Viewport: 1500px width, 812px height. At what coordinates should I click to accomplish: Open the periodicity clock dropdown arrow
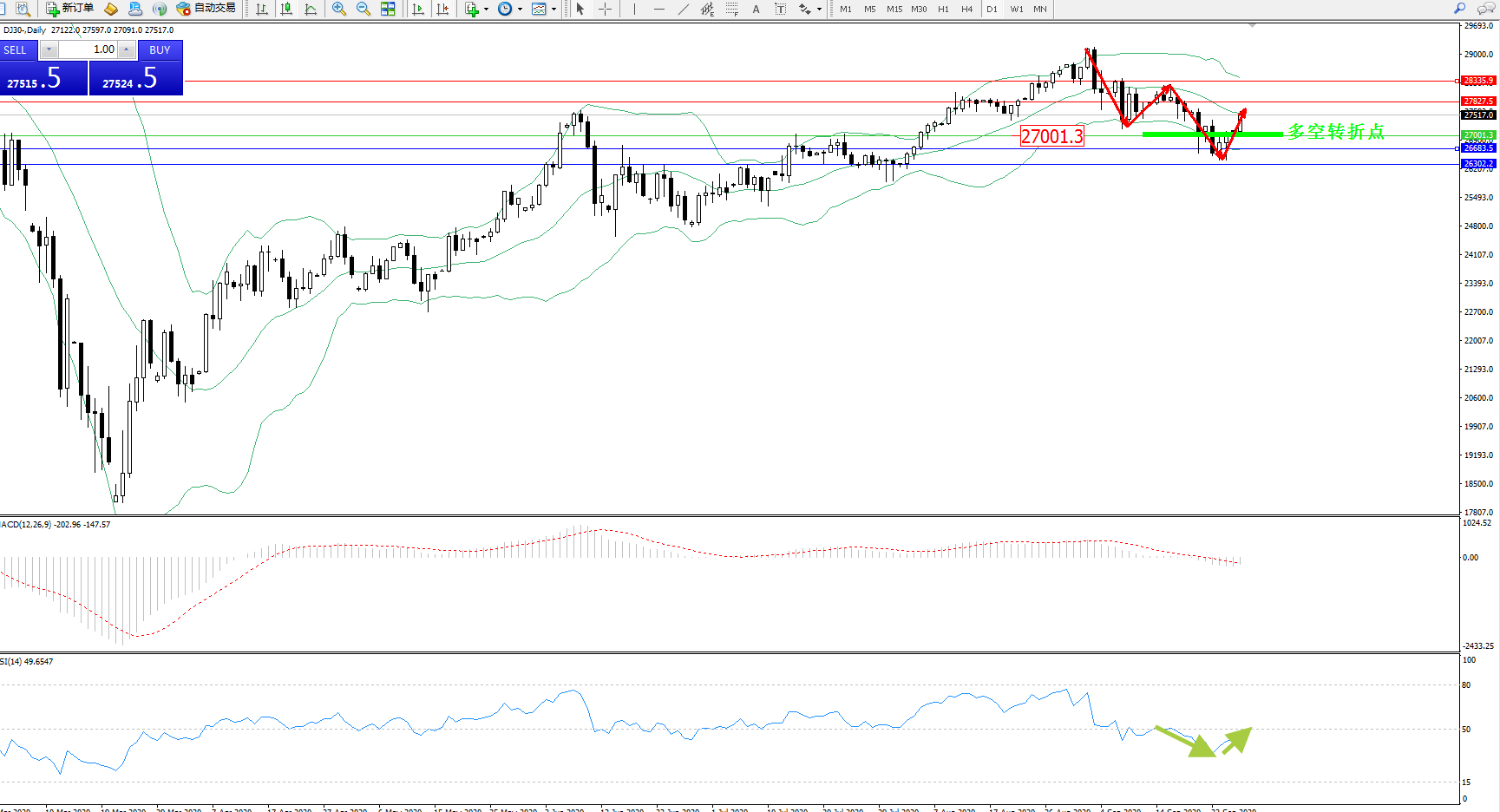tap(521, 9)
